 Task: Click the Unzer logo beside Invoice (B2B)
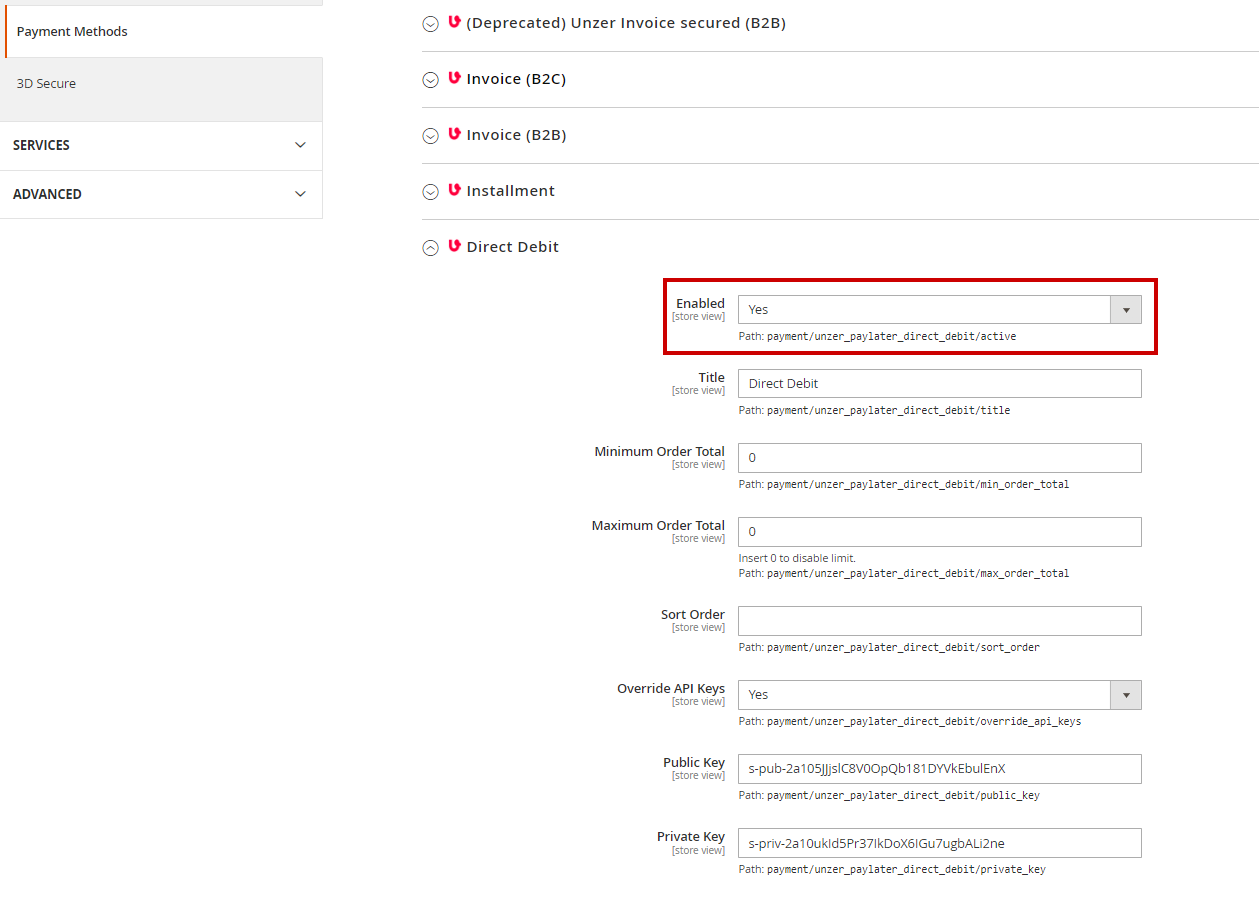(x=455, y=134)
